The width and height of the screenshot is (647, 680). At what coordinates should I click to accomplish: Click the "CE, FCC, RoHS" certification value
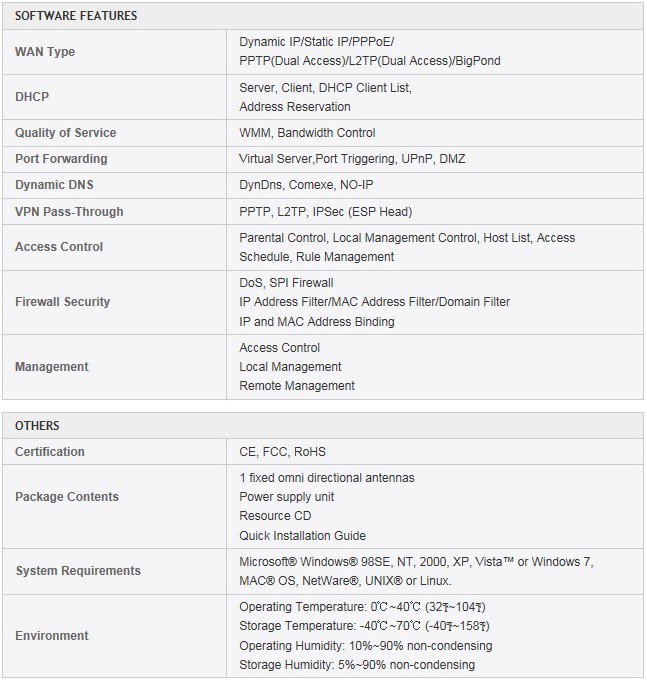pyautogui.click(x=282, y=452)
